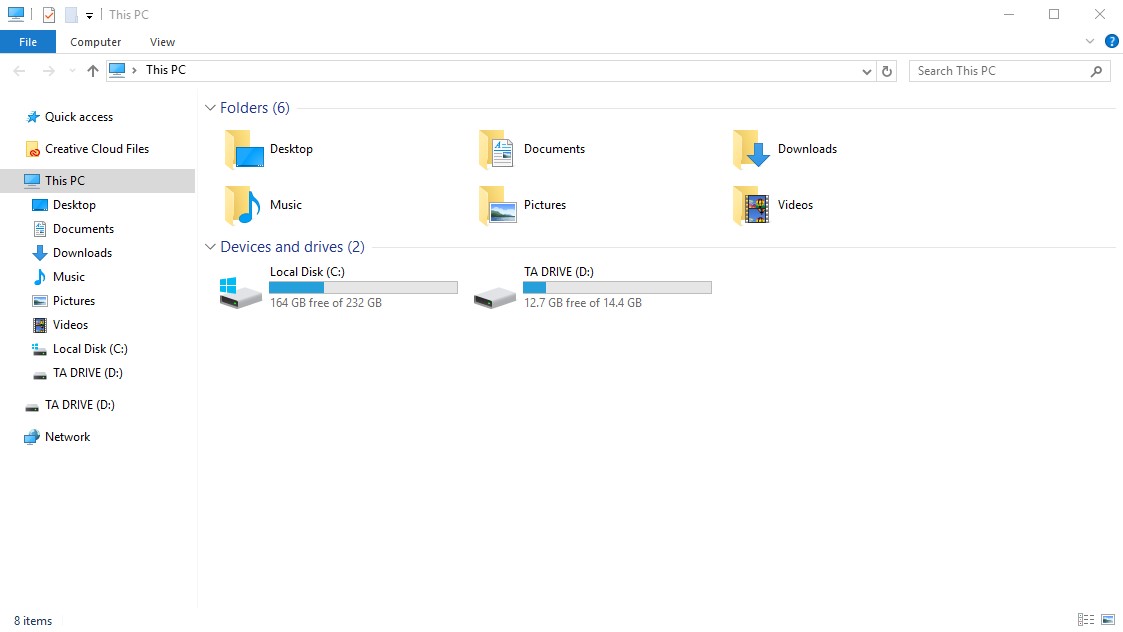The width and height of the screenshot is (1123, 632).
Task: Open the Documents folder icon in Folders
Action: tap(496, 149)
